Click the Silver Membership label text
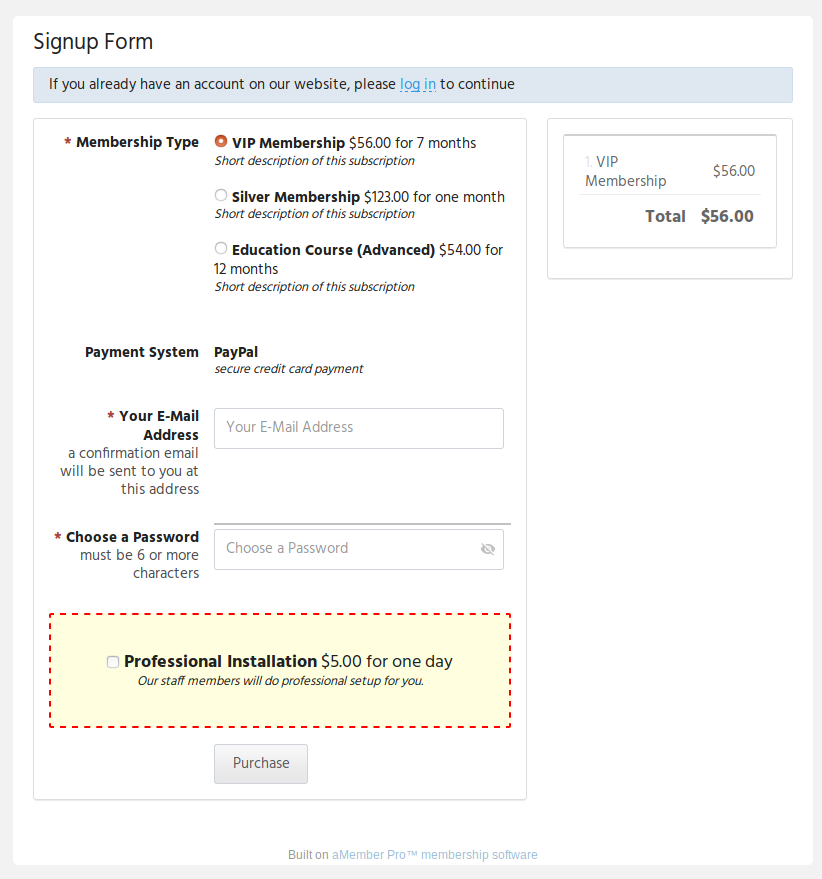This screenshot has height=879, width=822. coord(295,197)
